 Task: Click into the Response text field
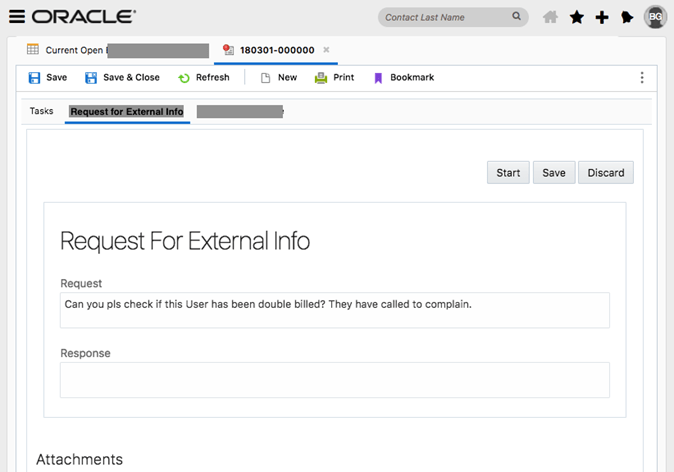pos(334,380)
